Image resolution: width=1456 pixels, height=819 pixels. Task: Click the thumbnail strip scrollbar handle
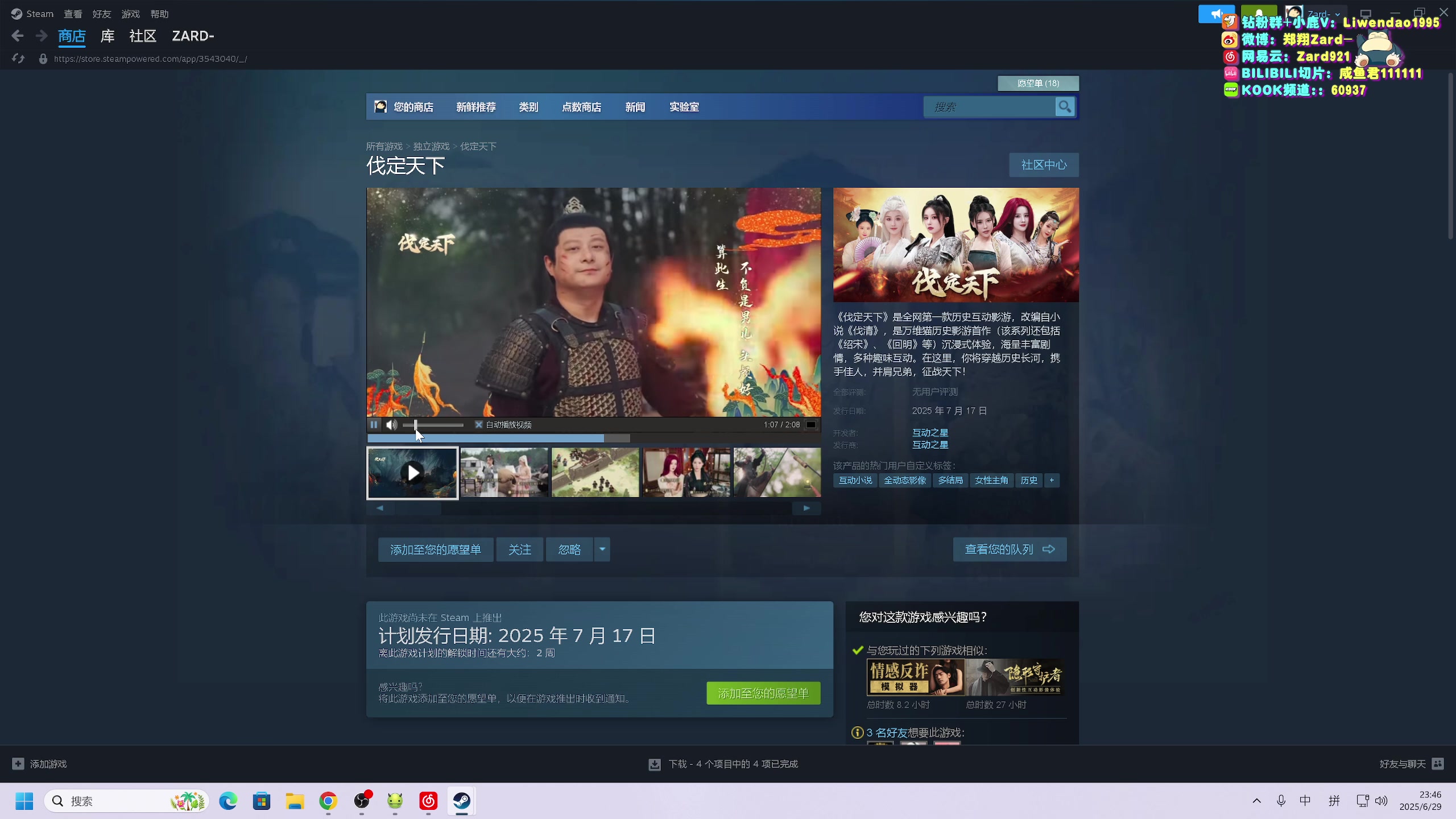[419, 508]
